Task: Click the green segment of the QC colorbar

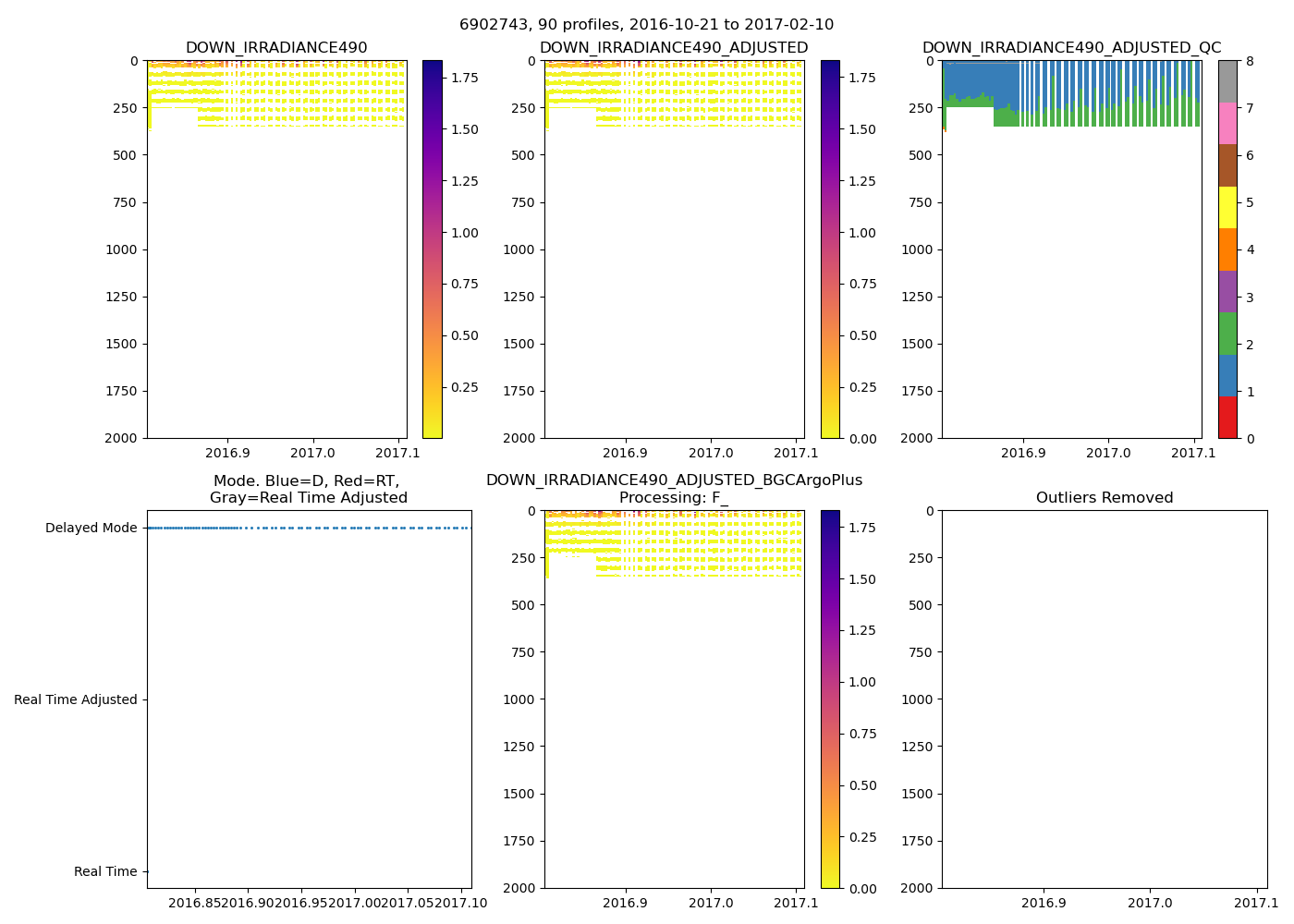Action: (1227, 334)
